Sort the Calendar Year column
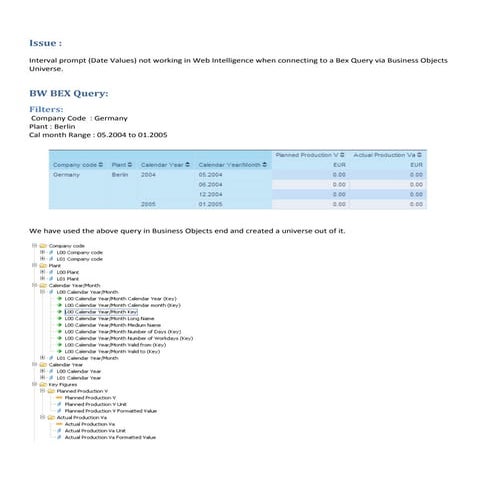The image size is (495, 495). coord(187,165)
